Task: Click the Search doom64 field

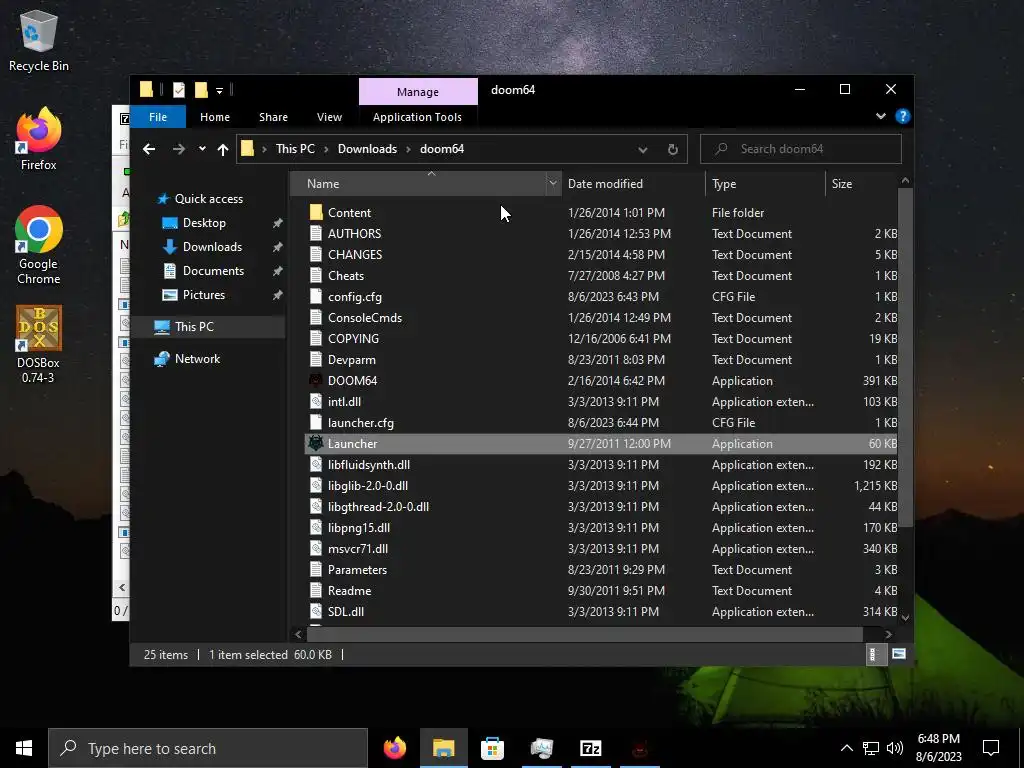Action: 801,149
